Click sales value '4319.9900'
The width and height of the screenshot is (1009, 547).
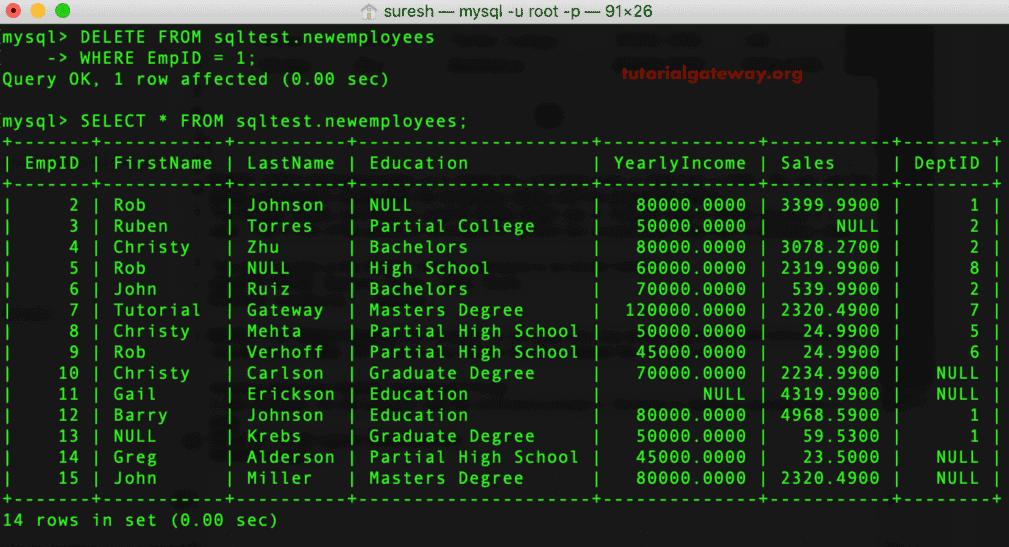(x=829, y=394)
